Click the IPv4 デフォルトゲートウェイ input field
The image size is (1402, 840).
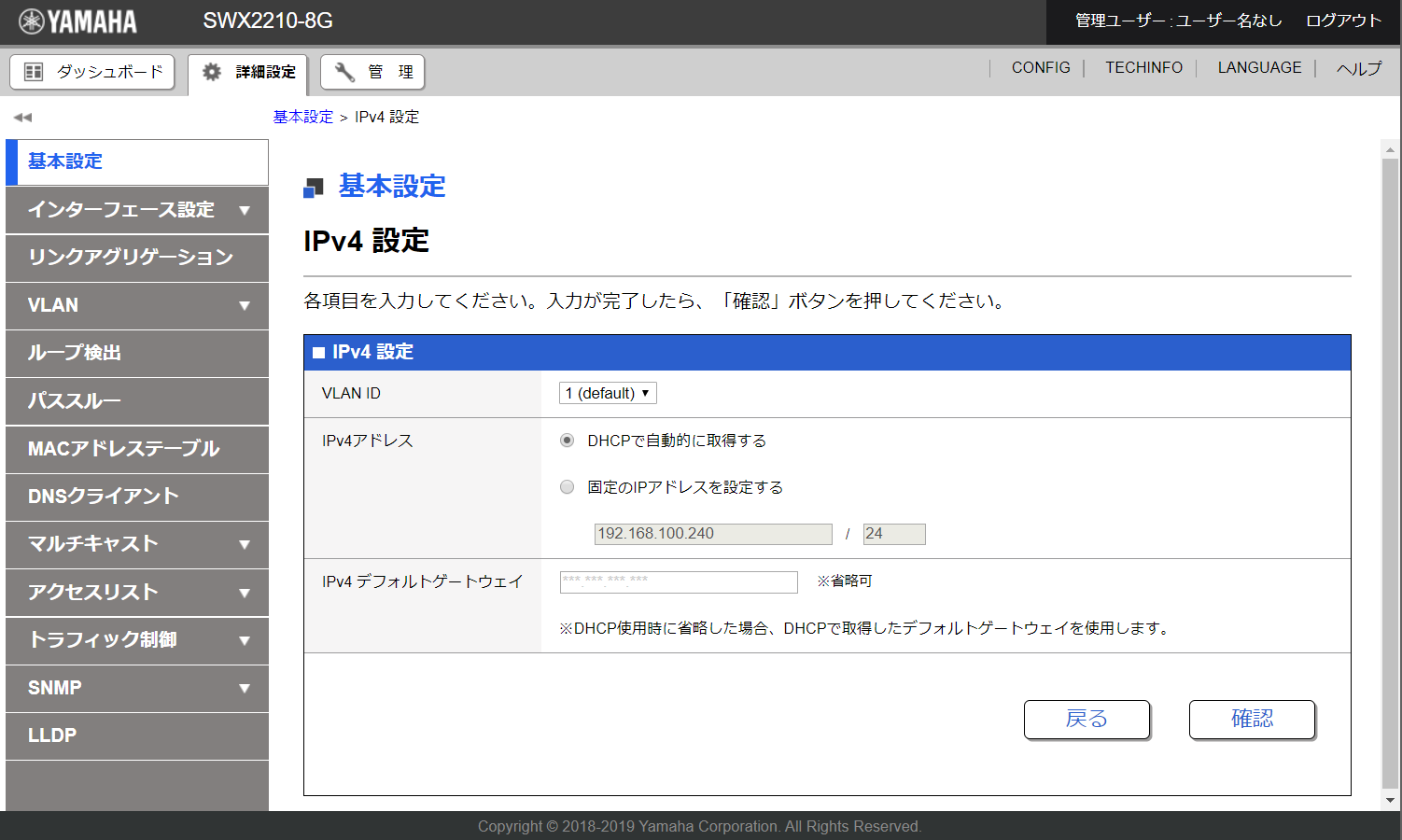(679, 581)
